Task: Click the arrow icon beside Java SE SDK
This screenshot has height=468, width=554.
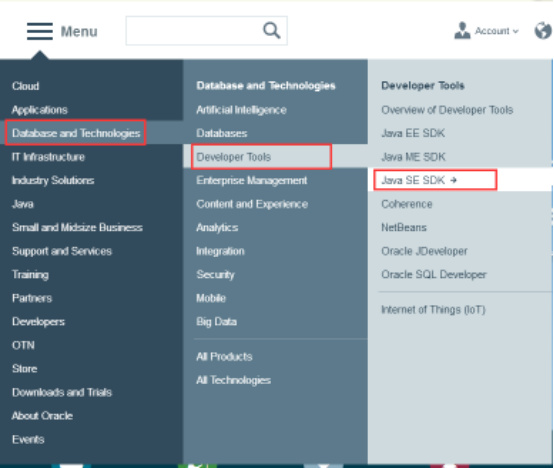Action: (454, 180)
